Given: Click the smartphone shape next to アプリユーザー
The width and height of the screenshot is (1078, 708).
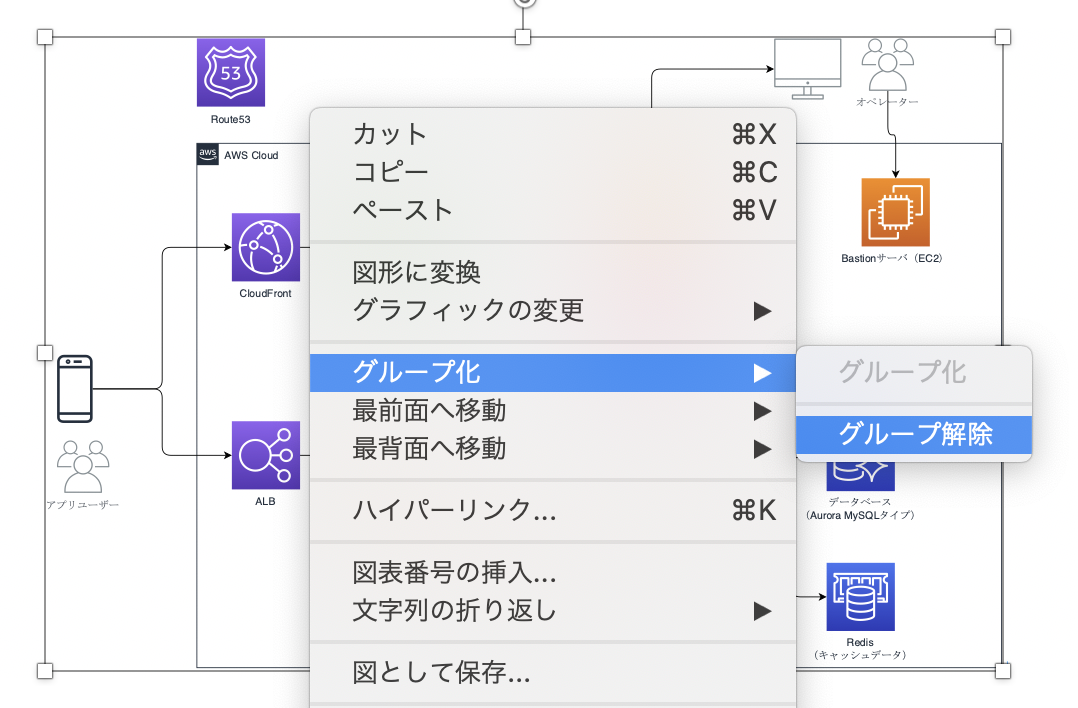Looking at the screenshot, I should click(x=75, y=390).
